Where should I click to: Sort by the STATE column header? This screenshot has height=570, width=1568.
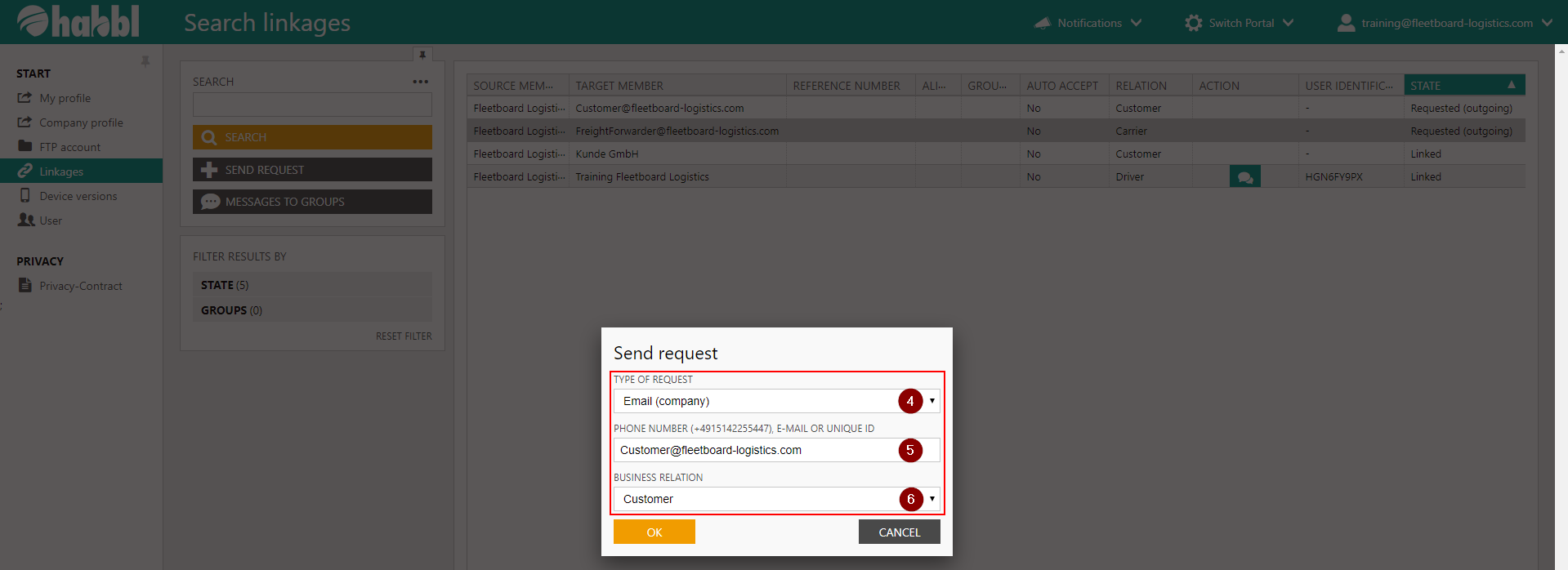(x=1463, y=86)
